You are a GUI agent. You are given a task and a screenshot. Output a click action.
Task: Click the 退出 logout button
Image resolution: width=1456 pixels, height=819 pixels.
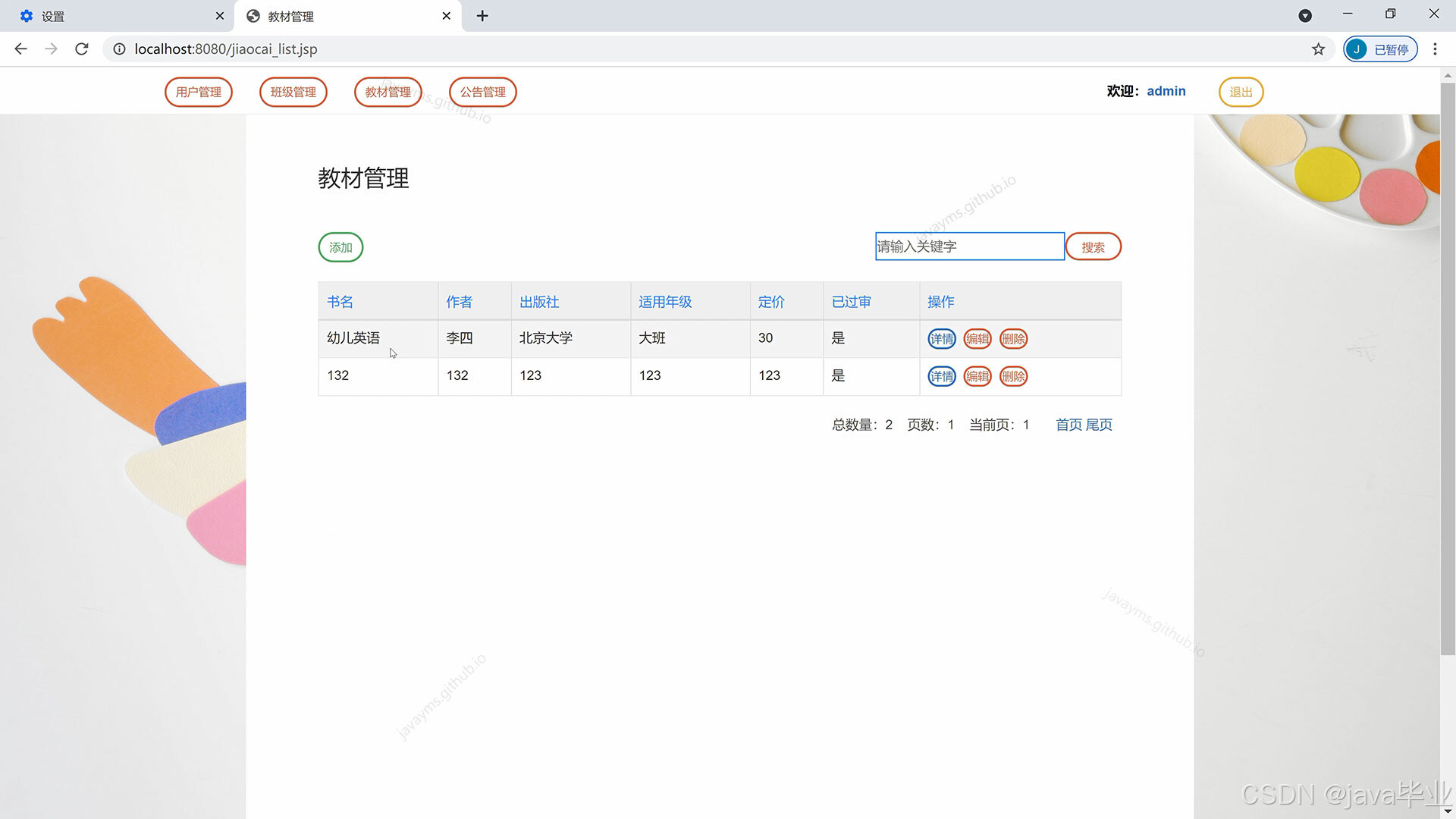[x=1241, y=92]
